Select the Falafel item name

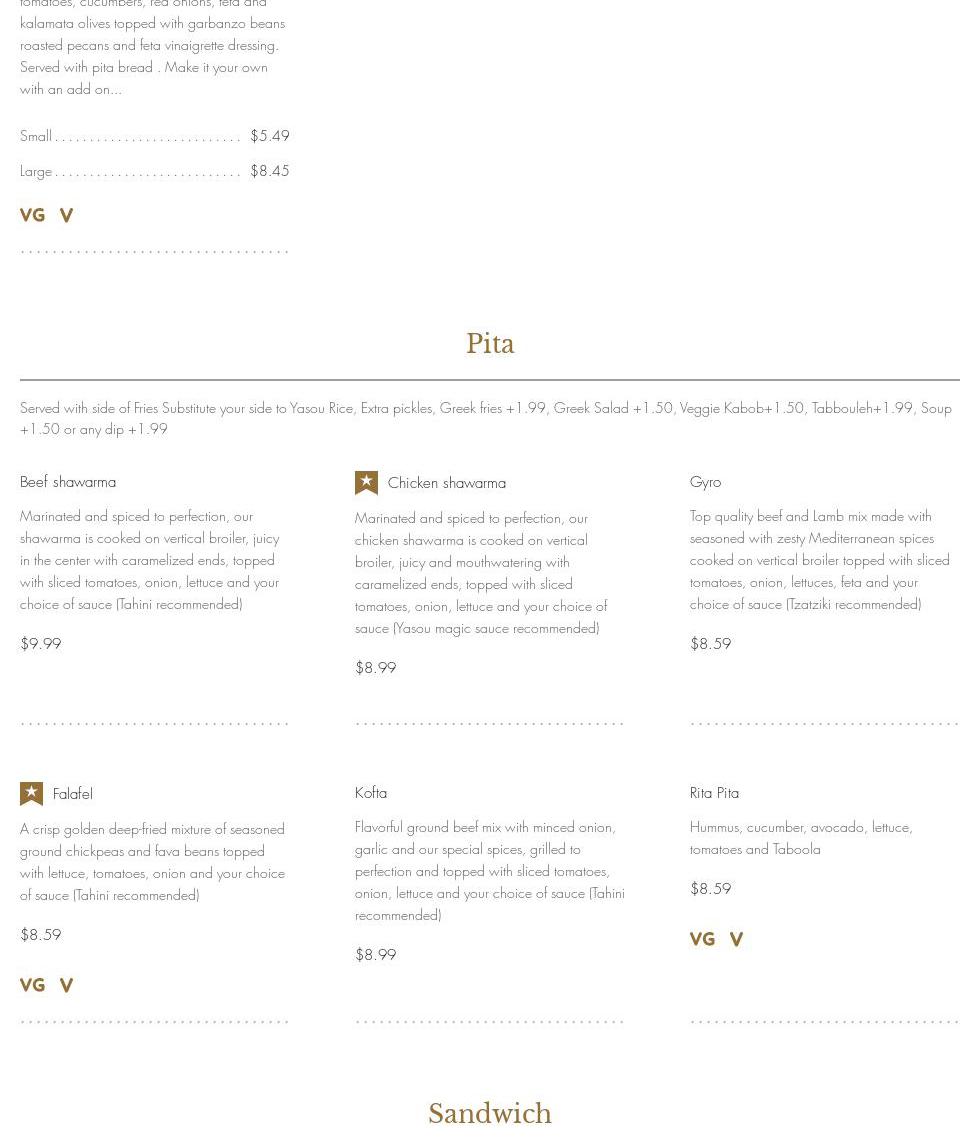72,794
